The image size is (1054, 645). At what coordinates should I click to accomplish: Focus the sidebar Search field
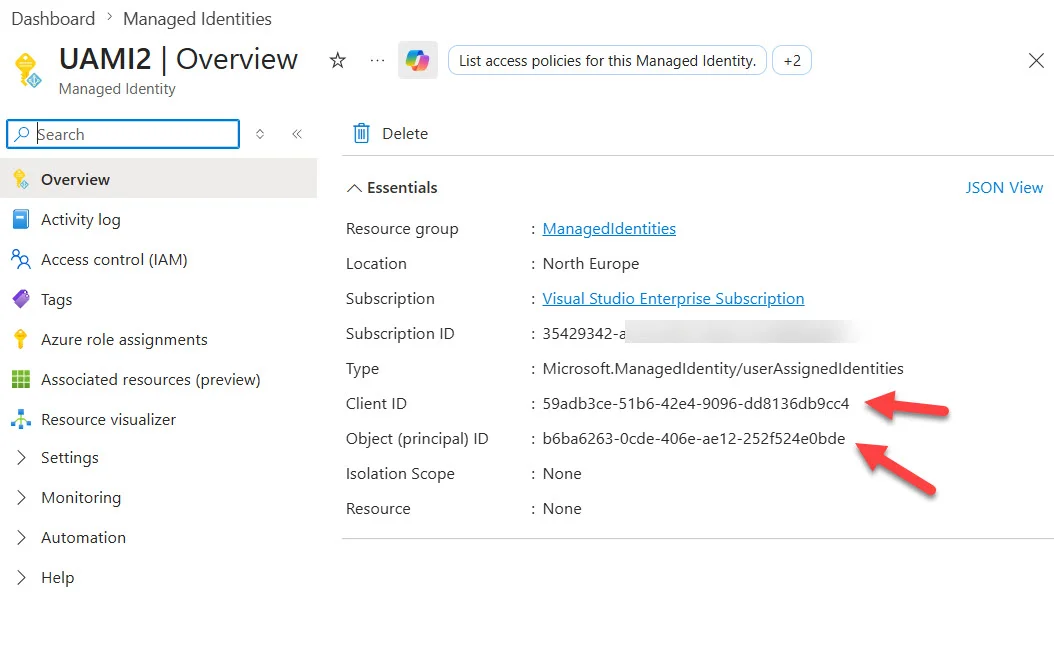point(123,134)
